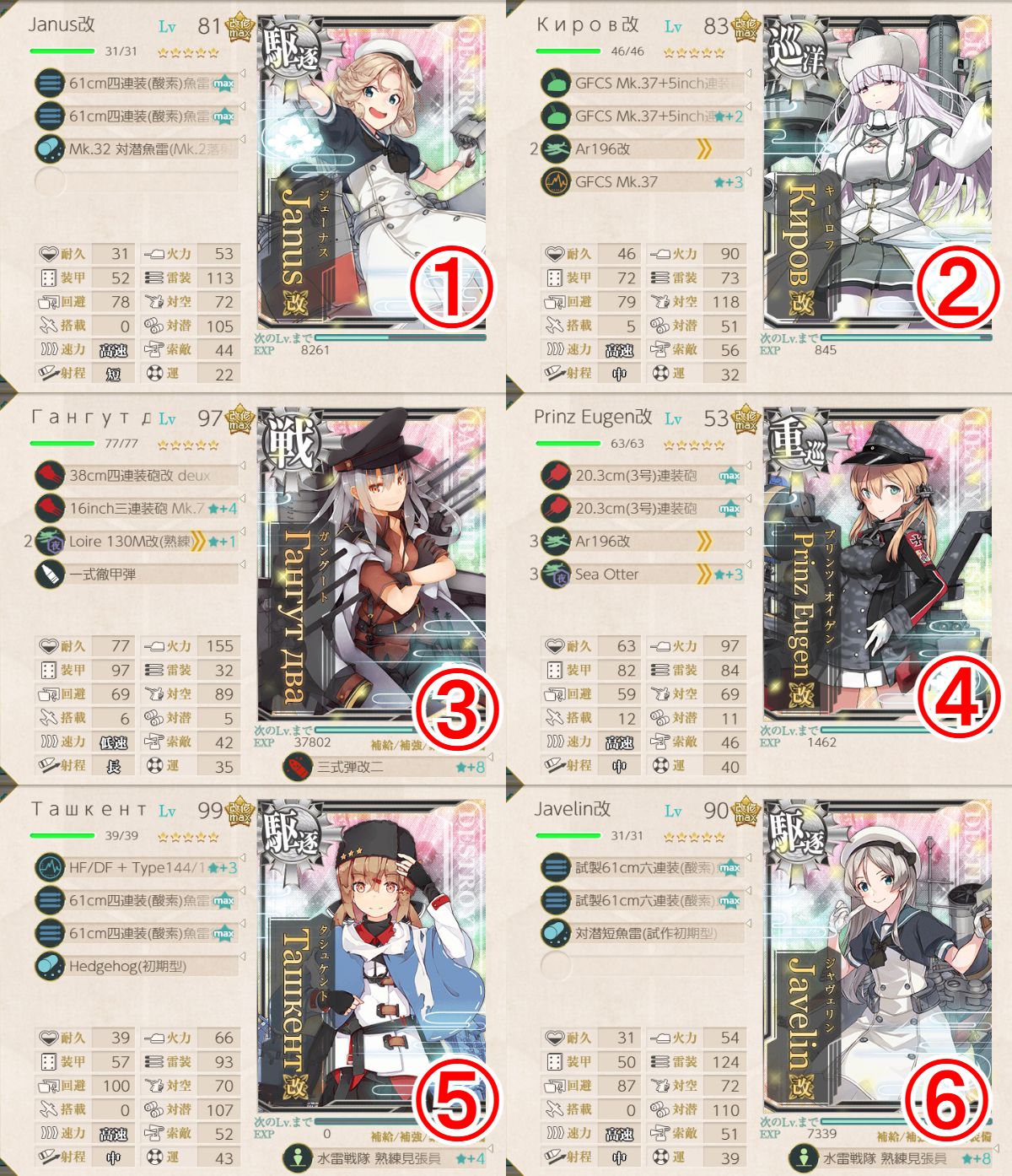Click the Janus EXP progress bar
Viewport: 1012px width, 1176px height.
coord(400,337)
